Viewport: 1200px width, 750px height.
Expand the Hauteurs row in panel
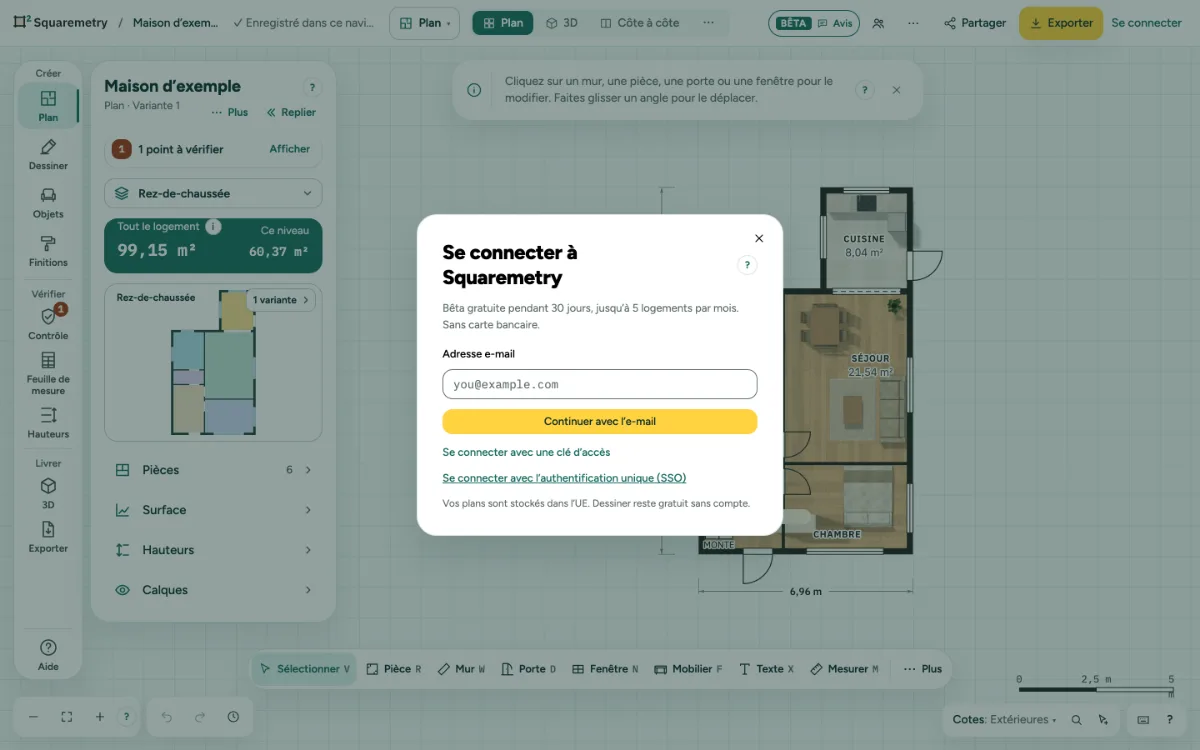click(x=213, y=550)
